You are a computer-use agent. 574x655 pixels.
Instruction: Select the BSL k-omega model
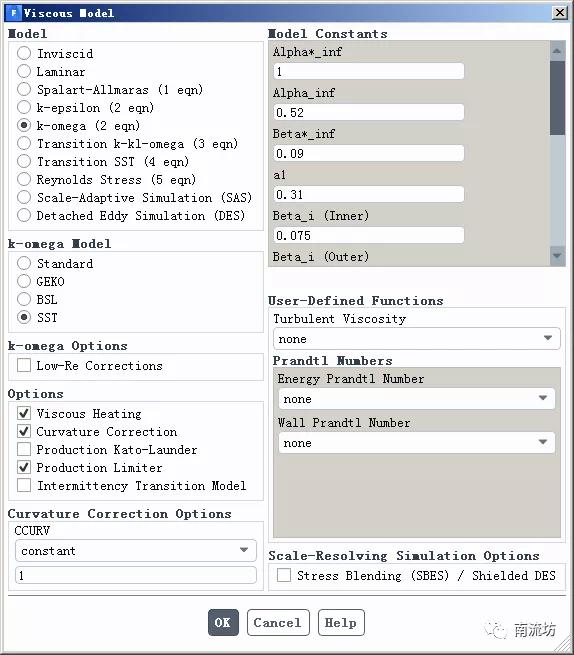[x=24, y=299]
